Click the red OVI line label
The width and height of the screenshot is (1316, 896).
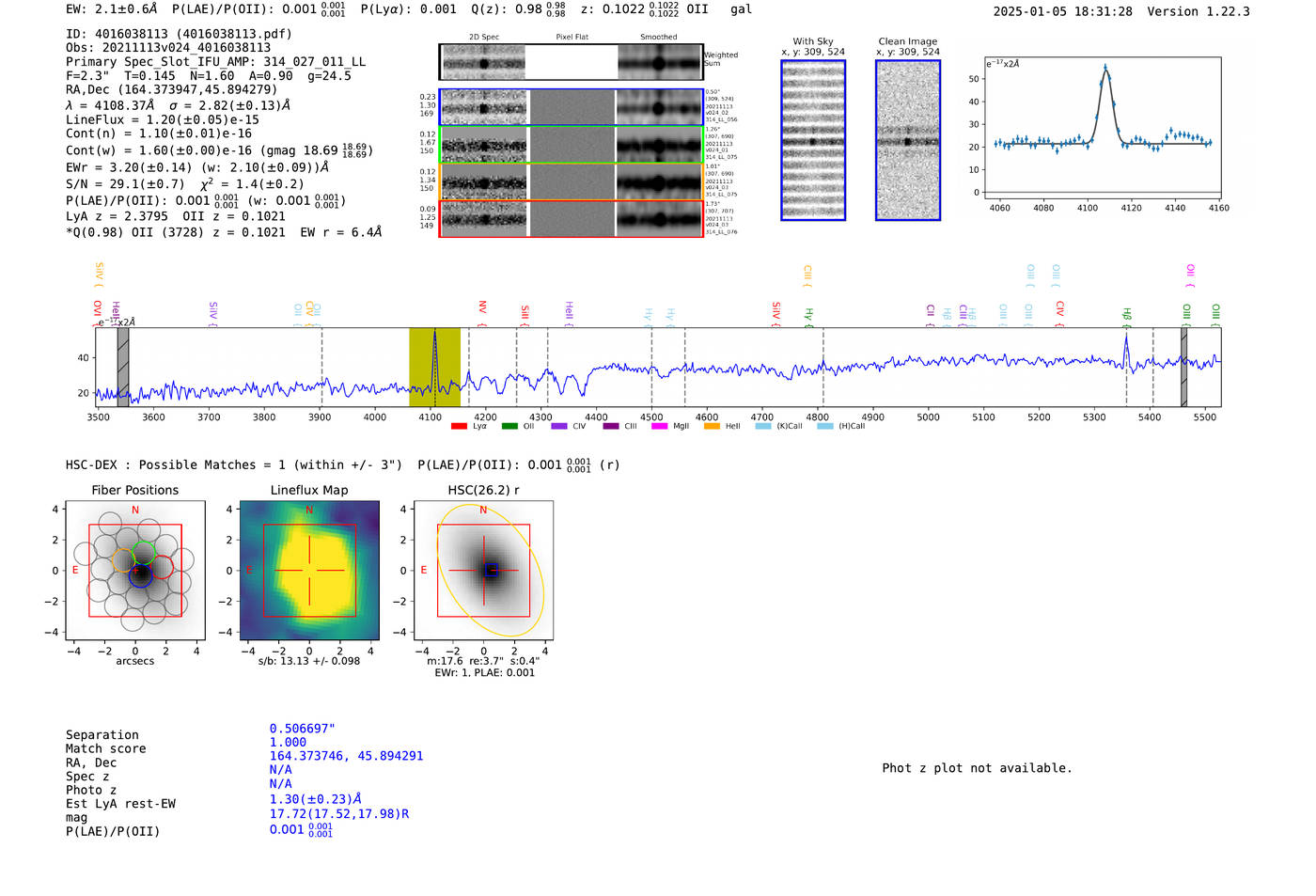[x=97, y=313]
